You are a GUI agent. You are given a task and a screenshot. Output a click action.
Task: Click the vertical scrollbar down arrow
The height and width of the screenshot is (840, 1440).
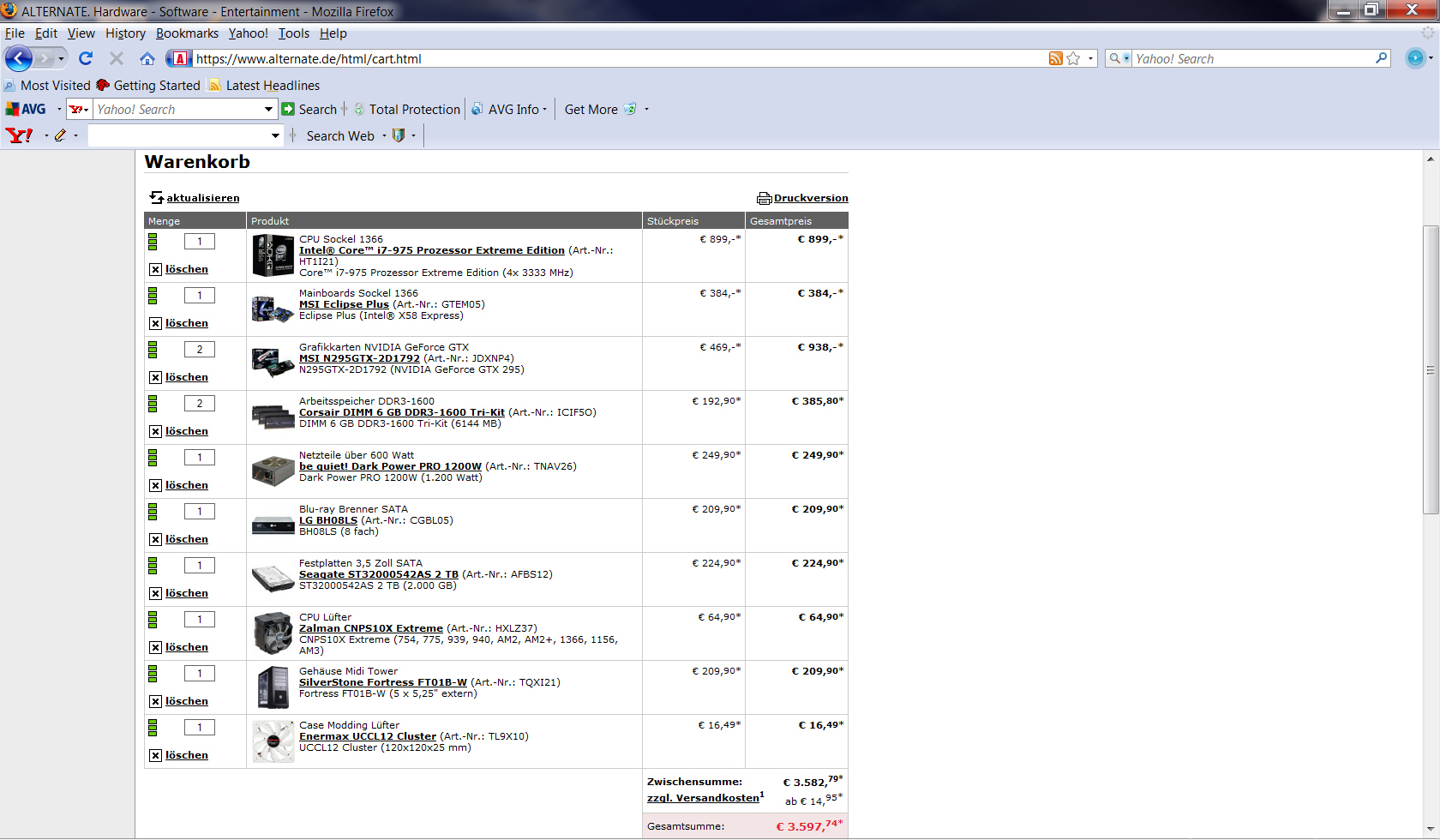(1431, 830)
